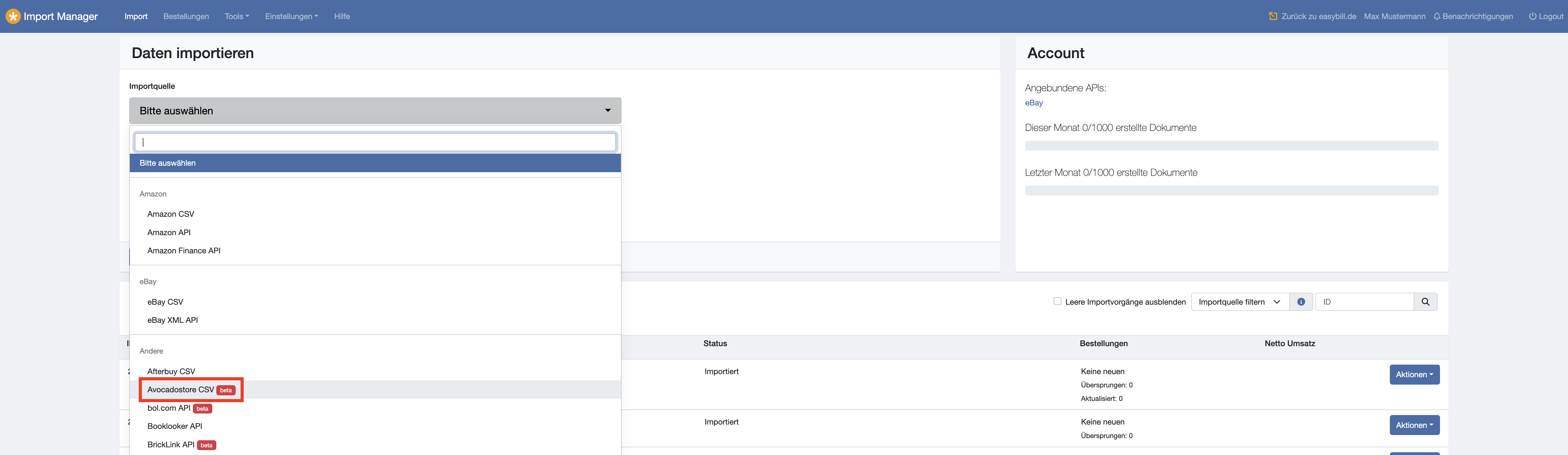Go to the Import nav tab
Screen dimensions: 1568x455
pyautogui.click(x=136, y=16)
